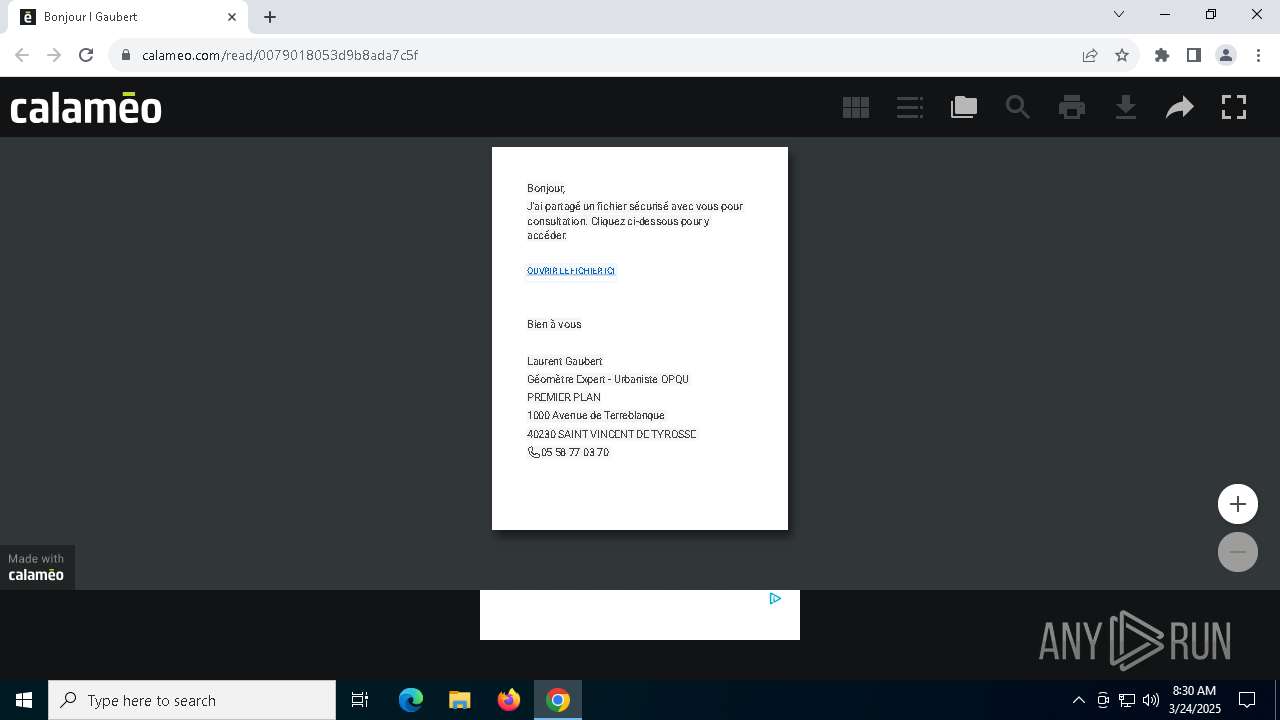Click the address 1000 Avenue de Terreblanque
1280x720 pixels.
point(596,416)
